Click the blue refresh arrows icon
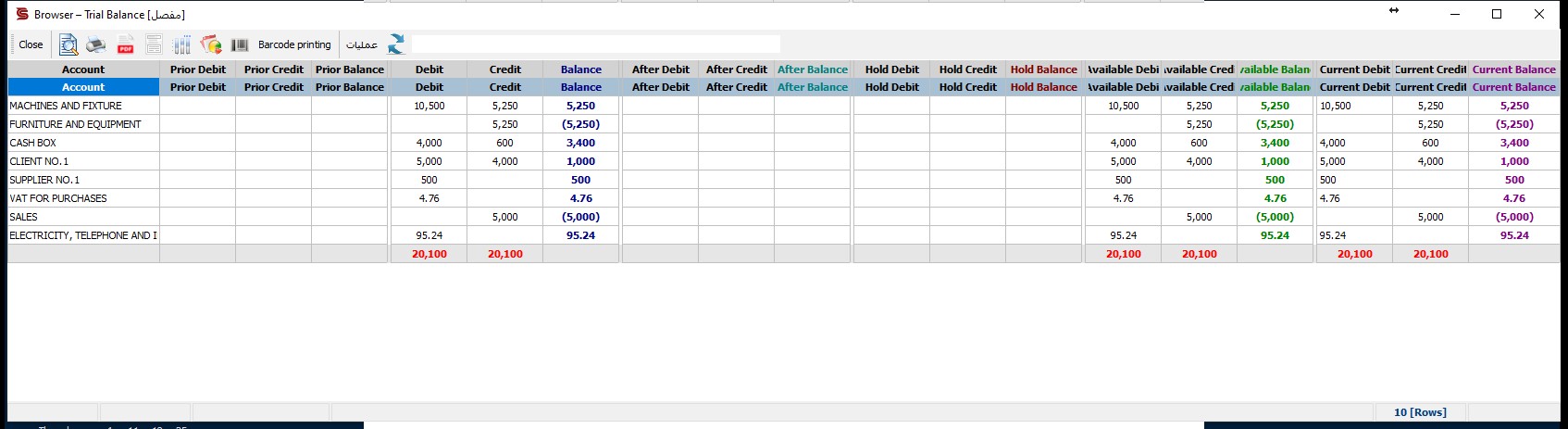Viewport: 1568px width, 429px height. 396,44
